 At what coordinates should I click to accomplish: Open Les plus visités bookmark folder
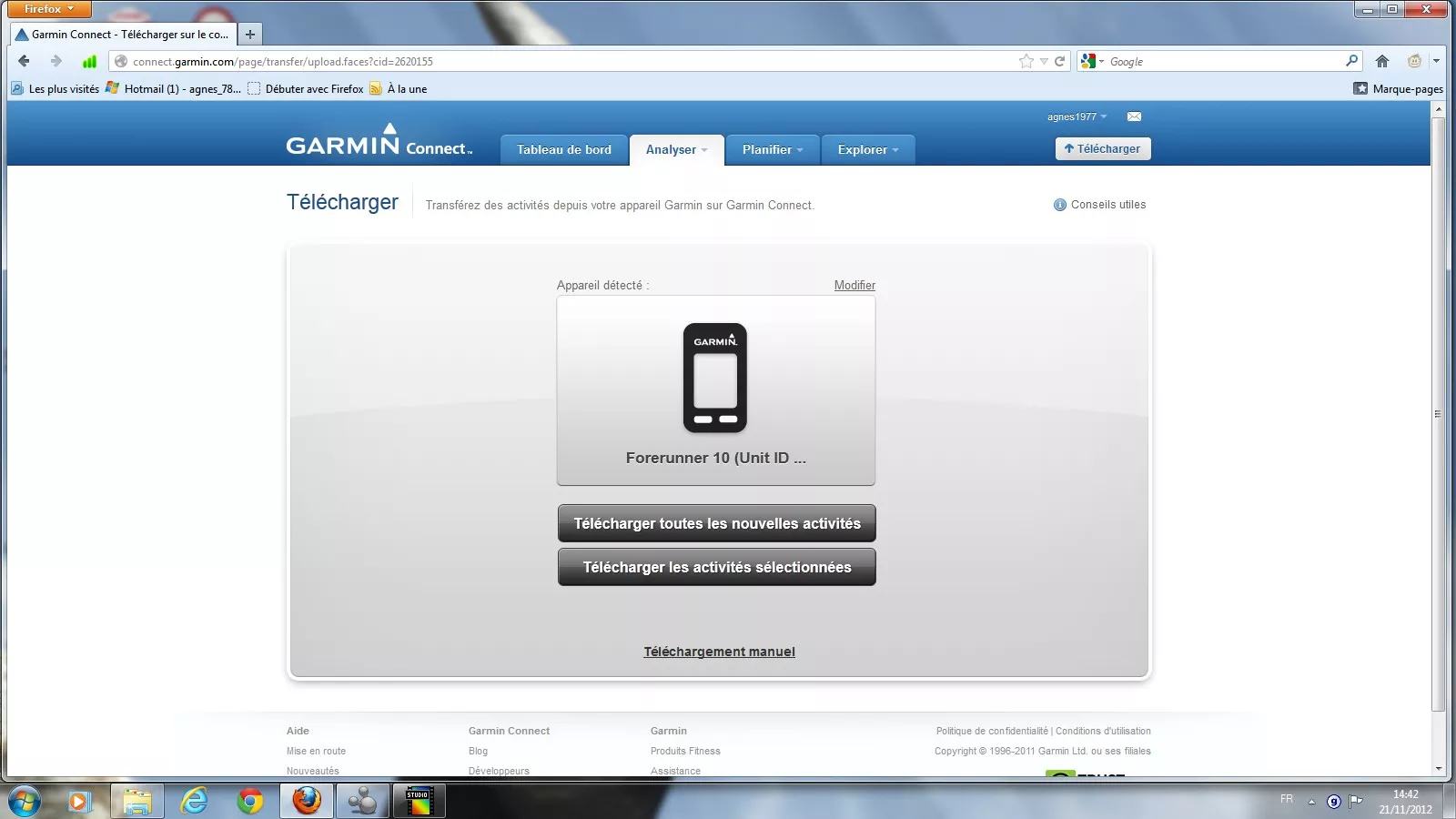click(55, 88)
